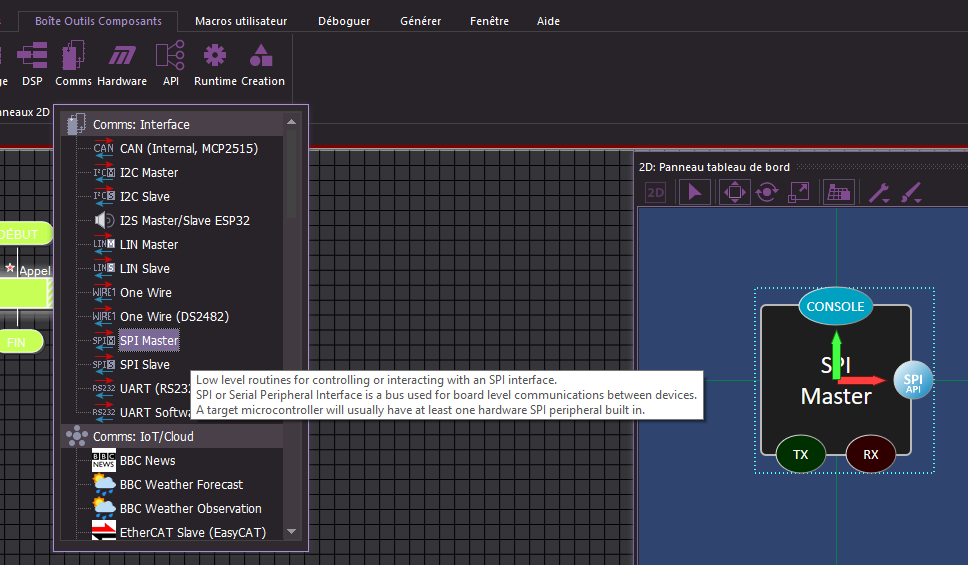Screen dimensions: 968x565
Task: Switch to the Déboguer tab
Action: pos(344,21)
